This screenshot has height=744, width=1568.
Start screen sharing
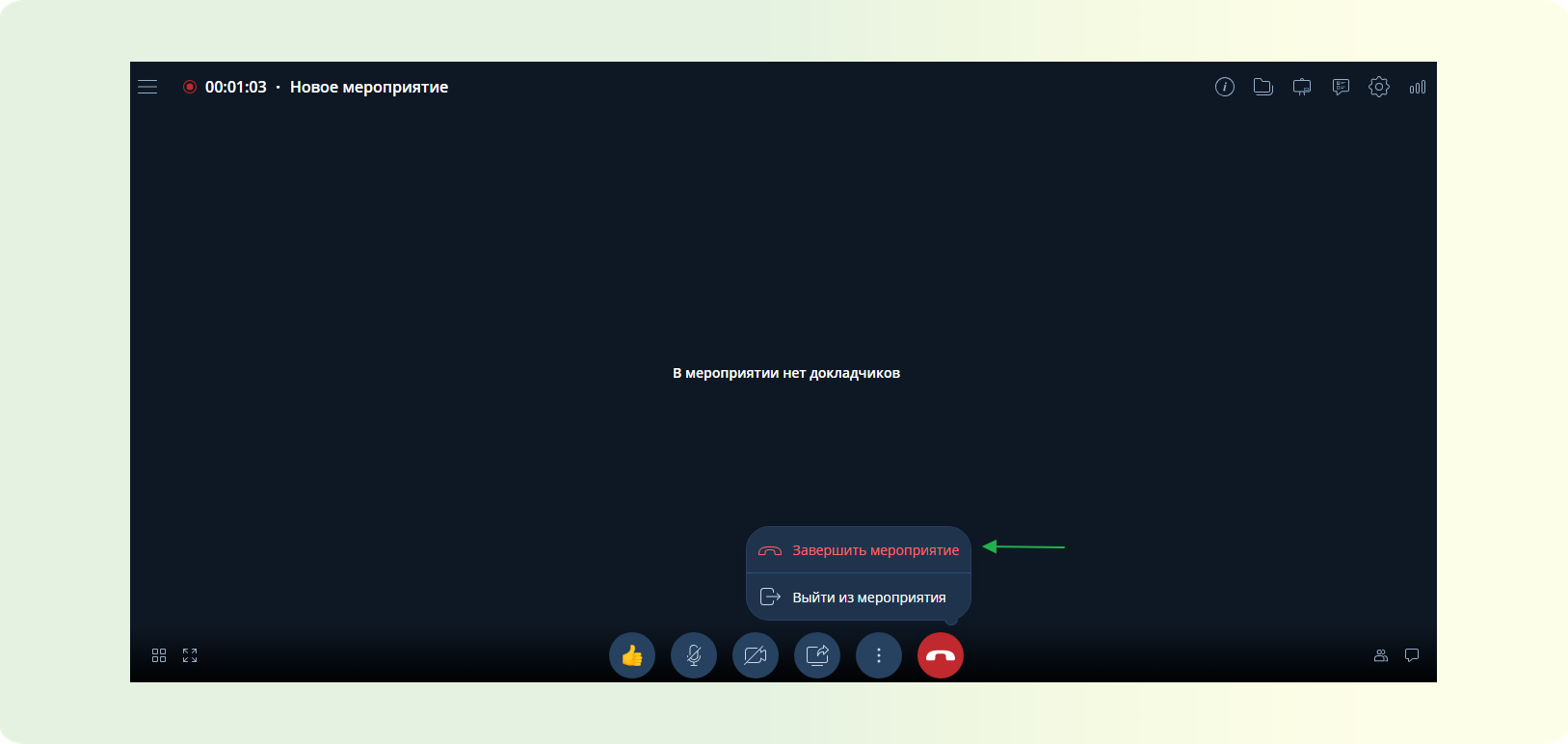coord(817,655)
